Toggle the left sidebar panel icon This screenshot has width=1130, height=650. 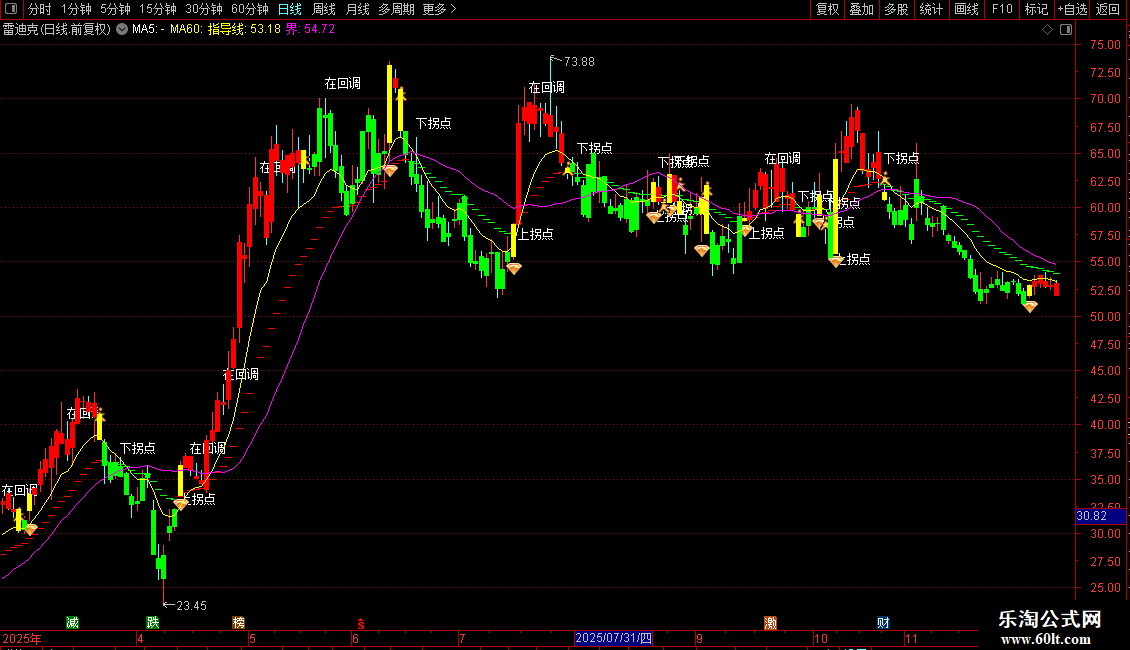11,9
